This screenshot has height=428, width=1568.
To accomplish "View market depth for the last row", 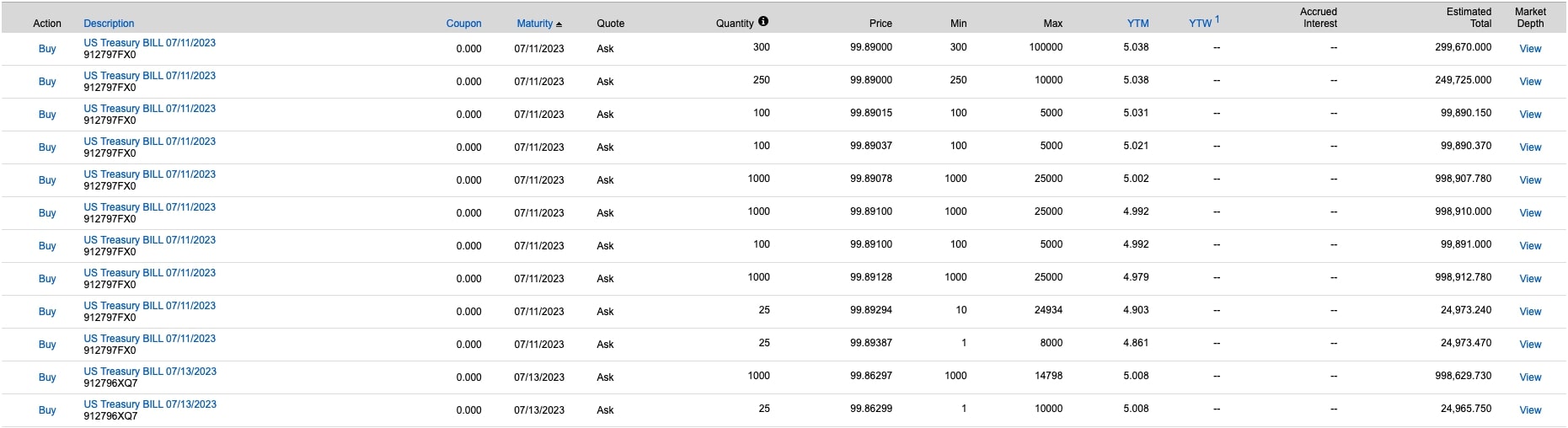I will tap(1530, 410).
